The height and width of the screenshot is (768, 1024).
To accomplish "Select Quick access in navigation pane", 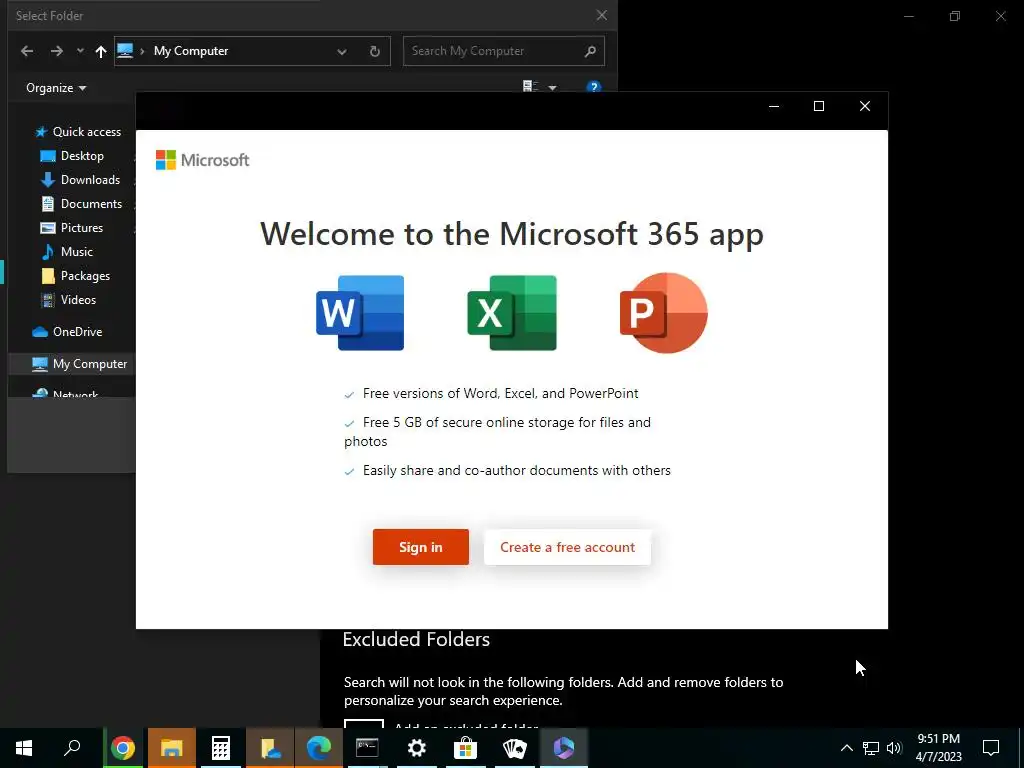I will click(78, 132).
